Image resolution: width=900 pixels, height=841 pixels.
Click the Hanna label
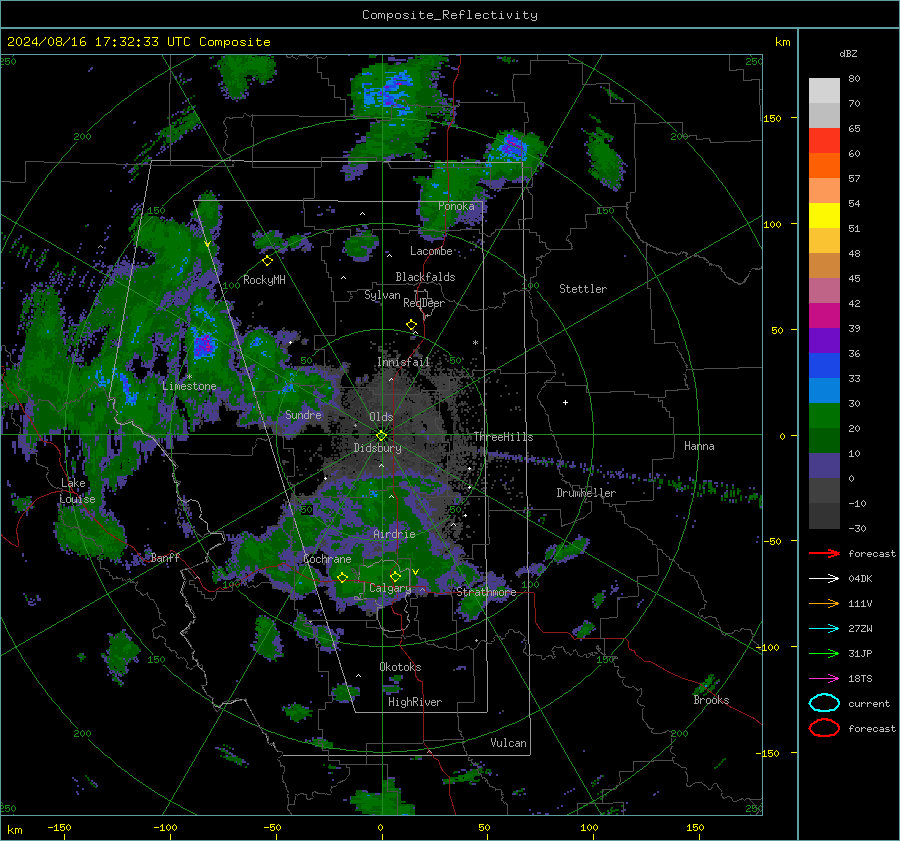pos(699,446)
